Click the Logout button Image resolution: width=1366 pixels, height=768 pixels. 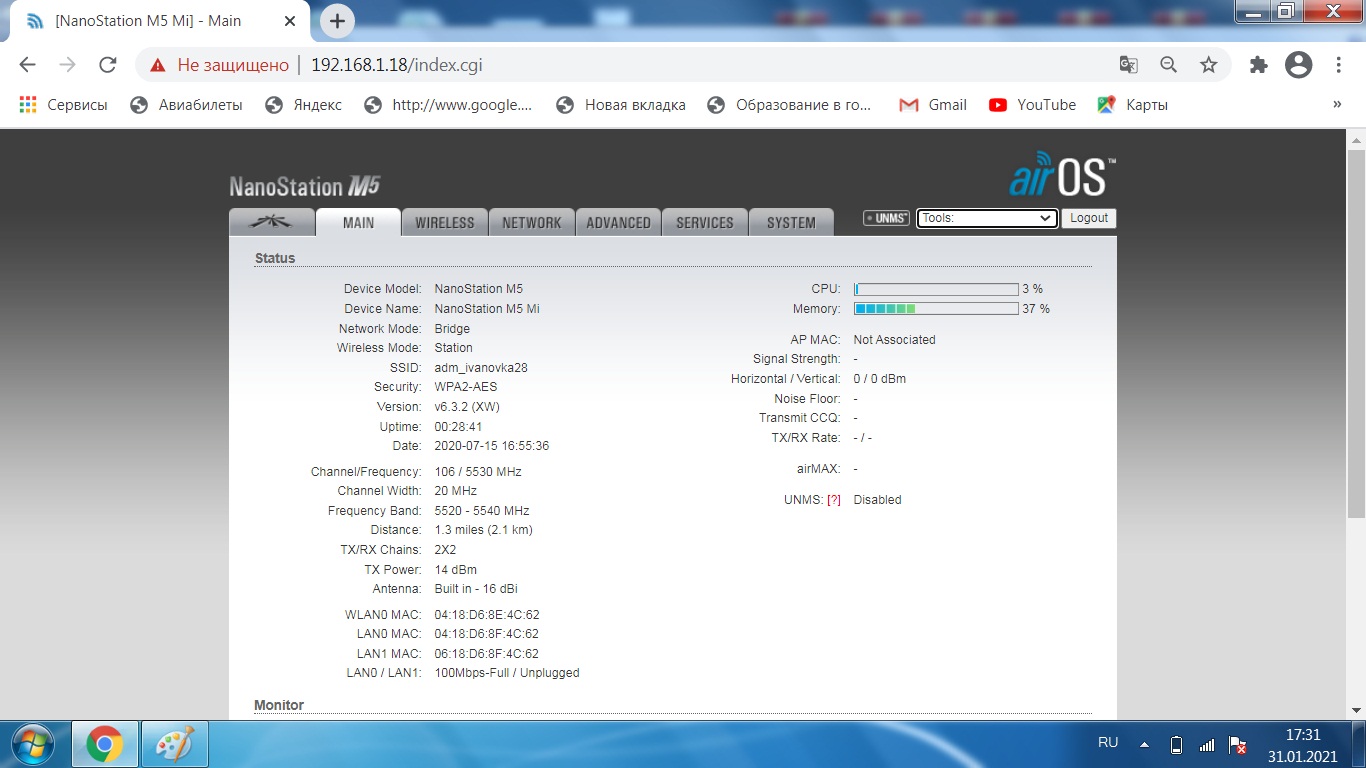coord(1089,218)
